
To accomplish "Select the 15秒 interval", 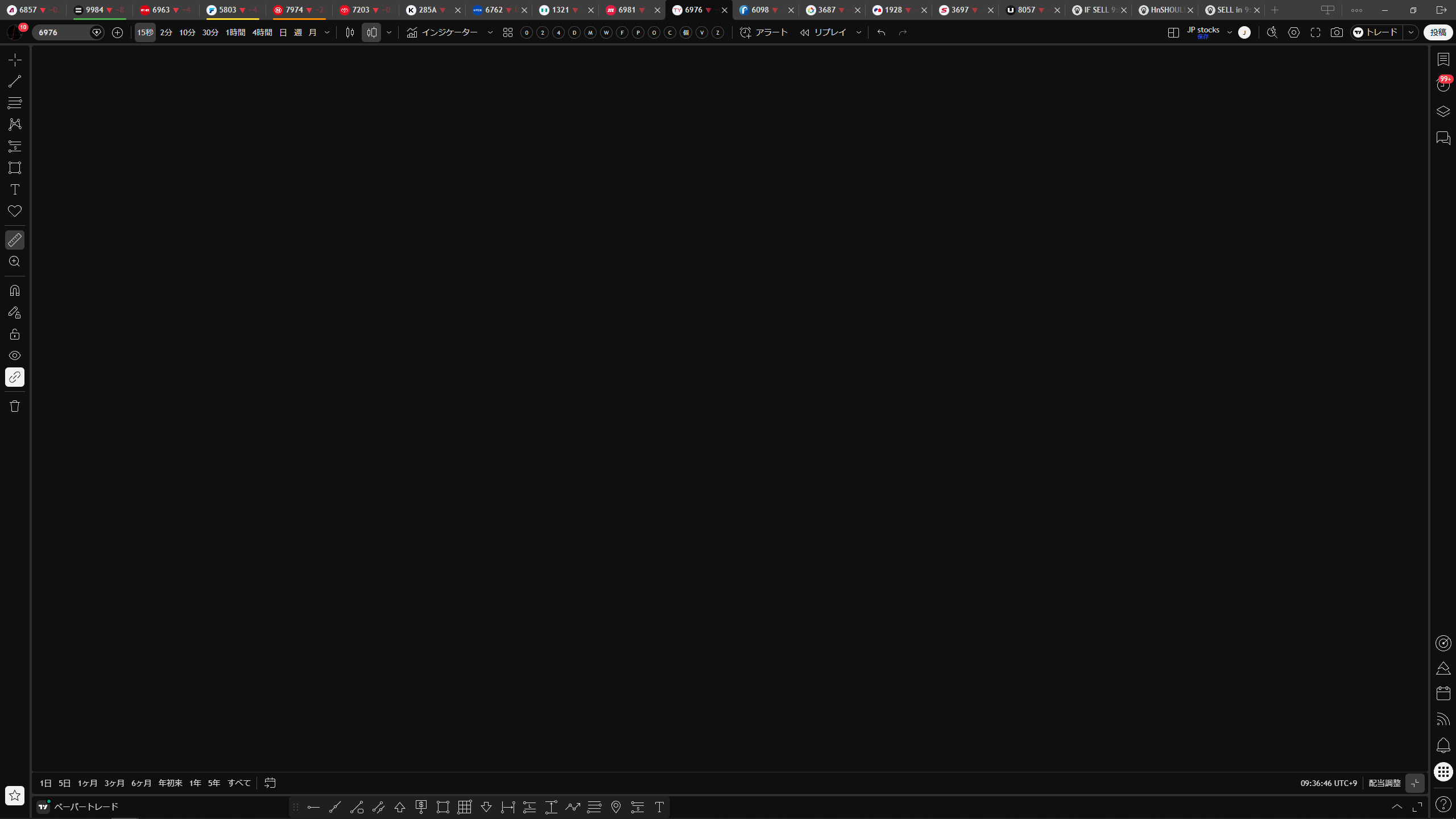I will pos(145,32).
